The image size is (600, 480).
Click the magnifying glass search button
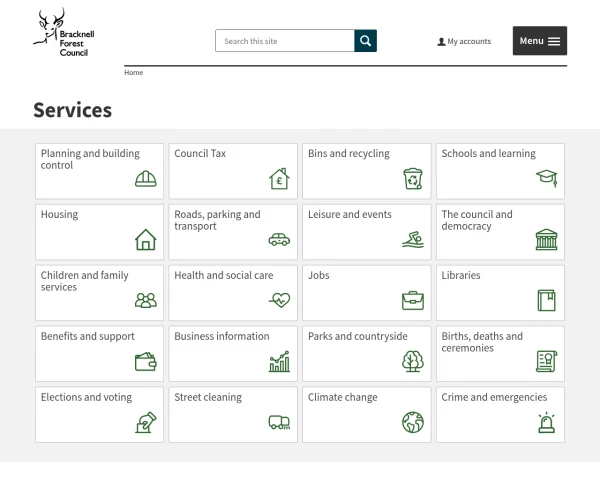[365, 41]
